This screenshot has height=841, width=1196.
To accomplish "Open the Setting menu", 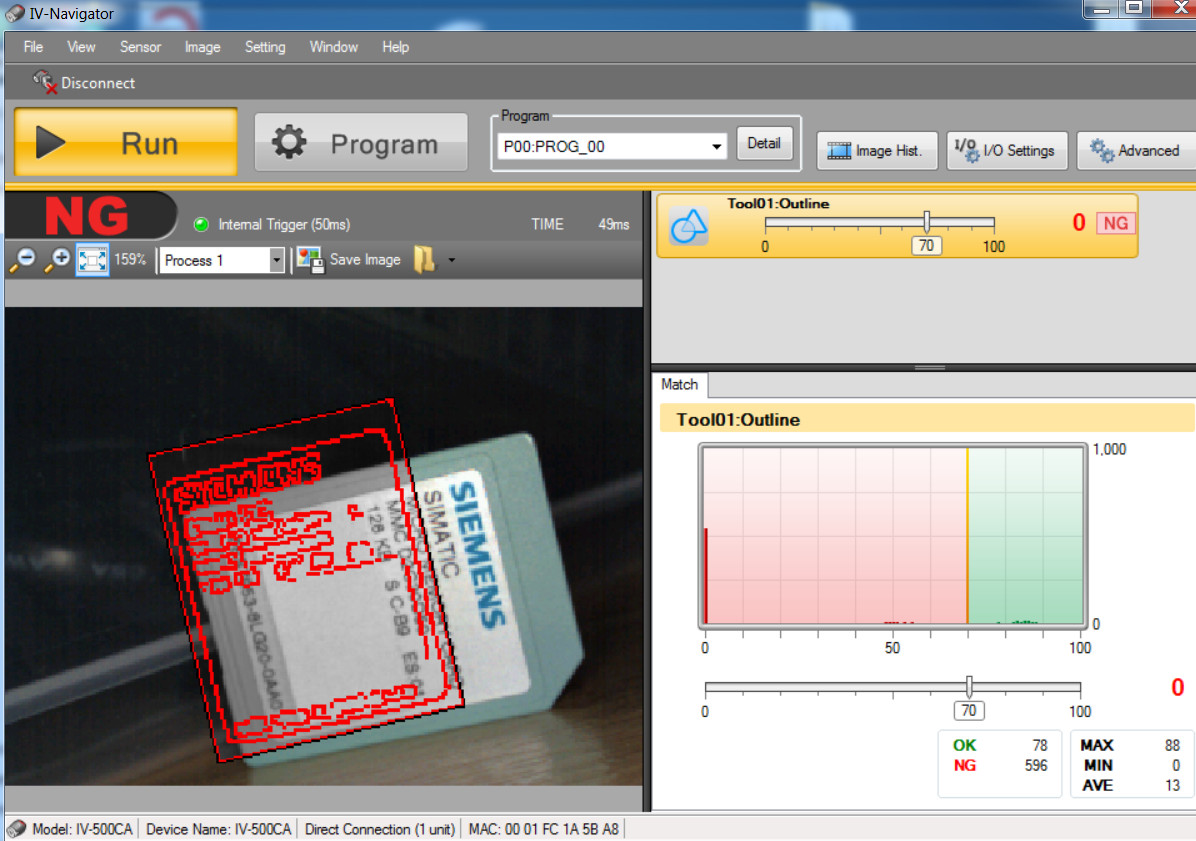I will (x=265, y=47).
